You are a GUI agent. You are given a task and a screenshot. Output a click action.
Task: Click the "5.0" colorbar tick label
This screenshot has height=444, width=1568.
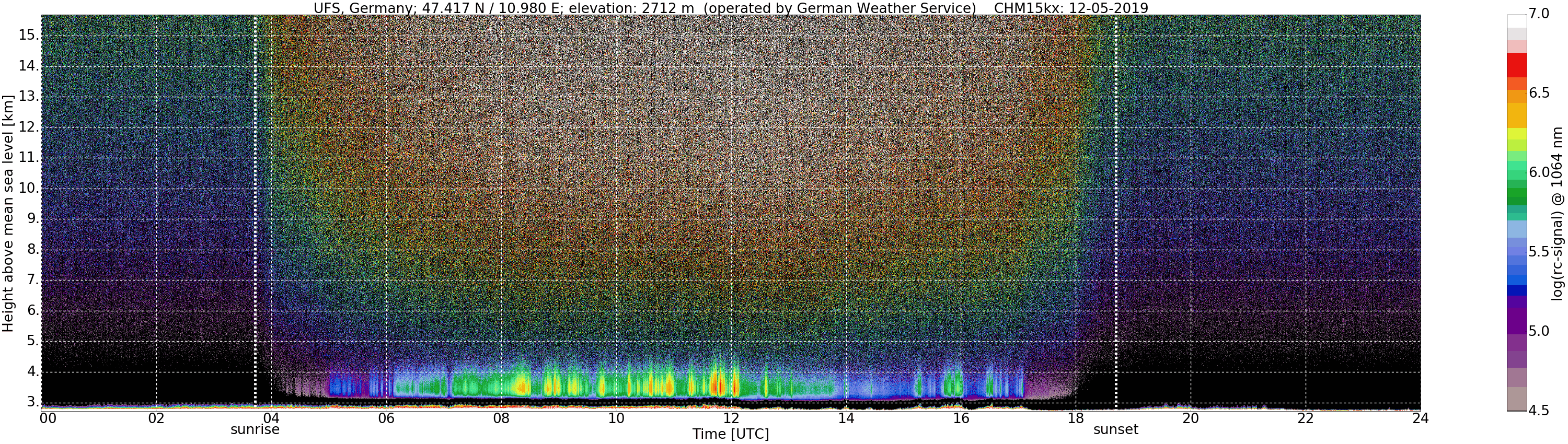[x=1539, y=332]
